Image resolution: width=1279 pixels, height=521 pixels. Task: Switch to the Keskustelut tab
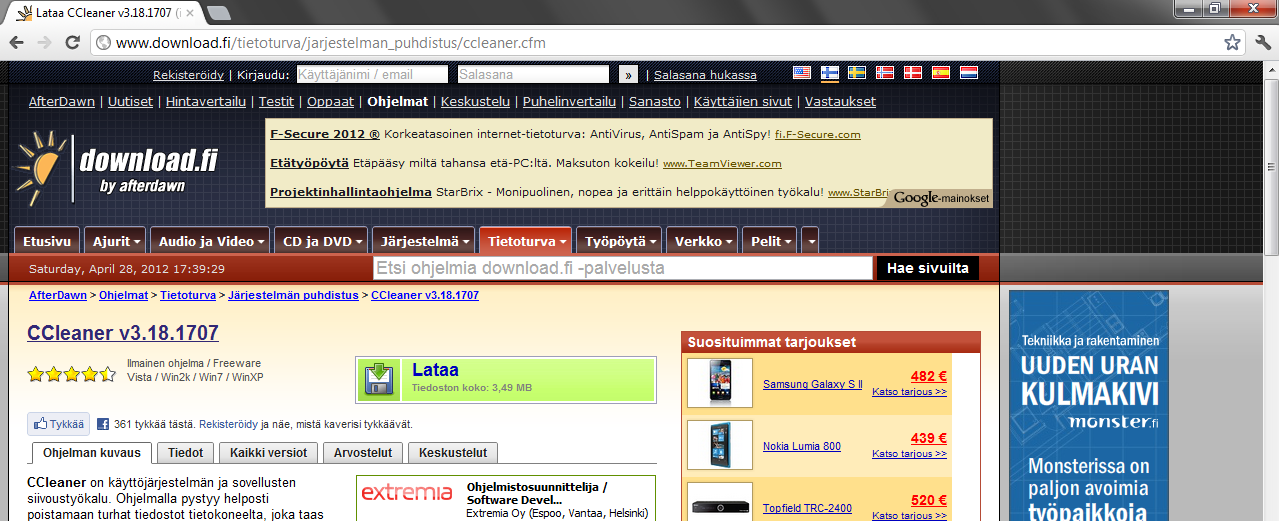click(x=453, y=453)
